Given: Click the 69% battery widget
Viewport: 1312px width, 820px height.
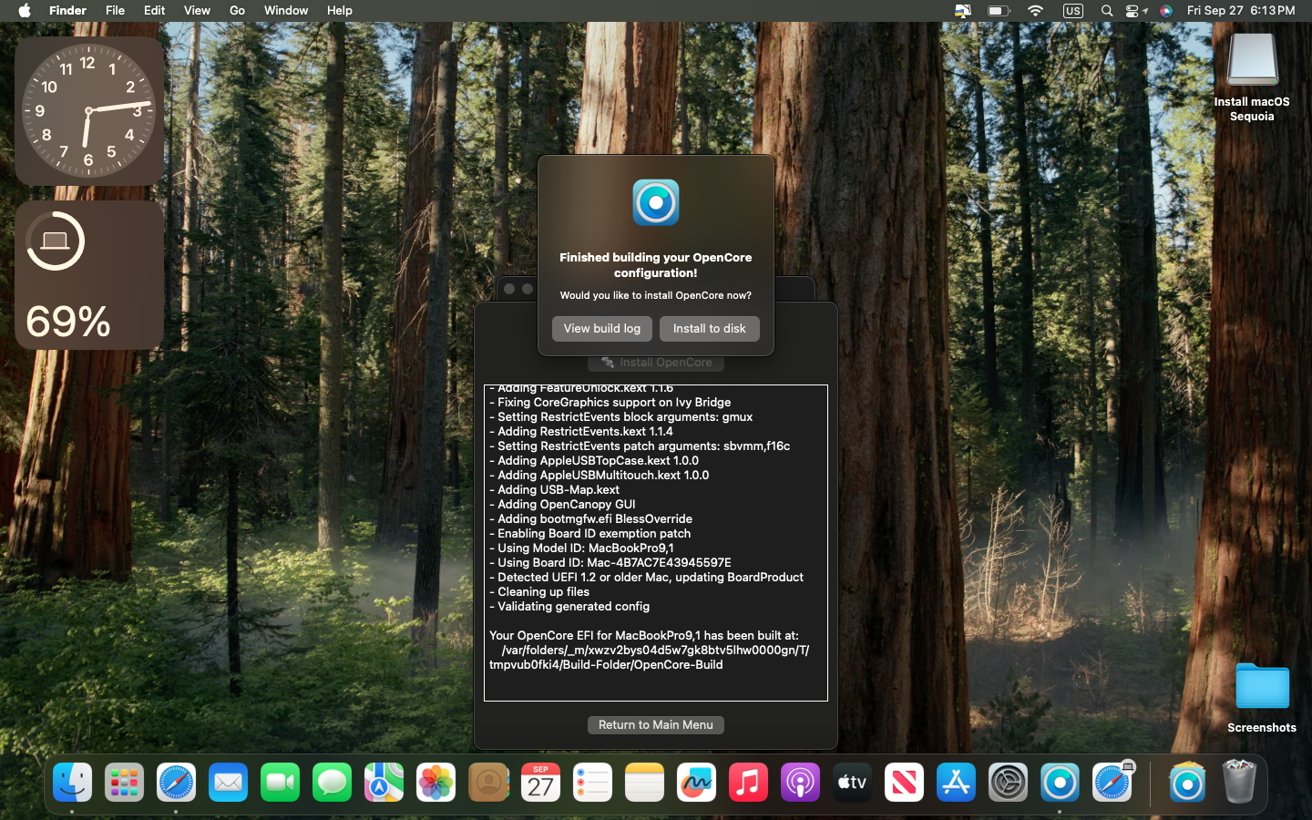Looking at the screenshot, I should (x=89, y=275).
